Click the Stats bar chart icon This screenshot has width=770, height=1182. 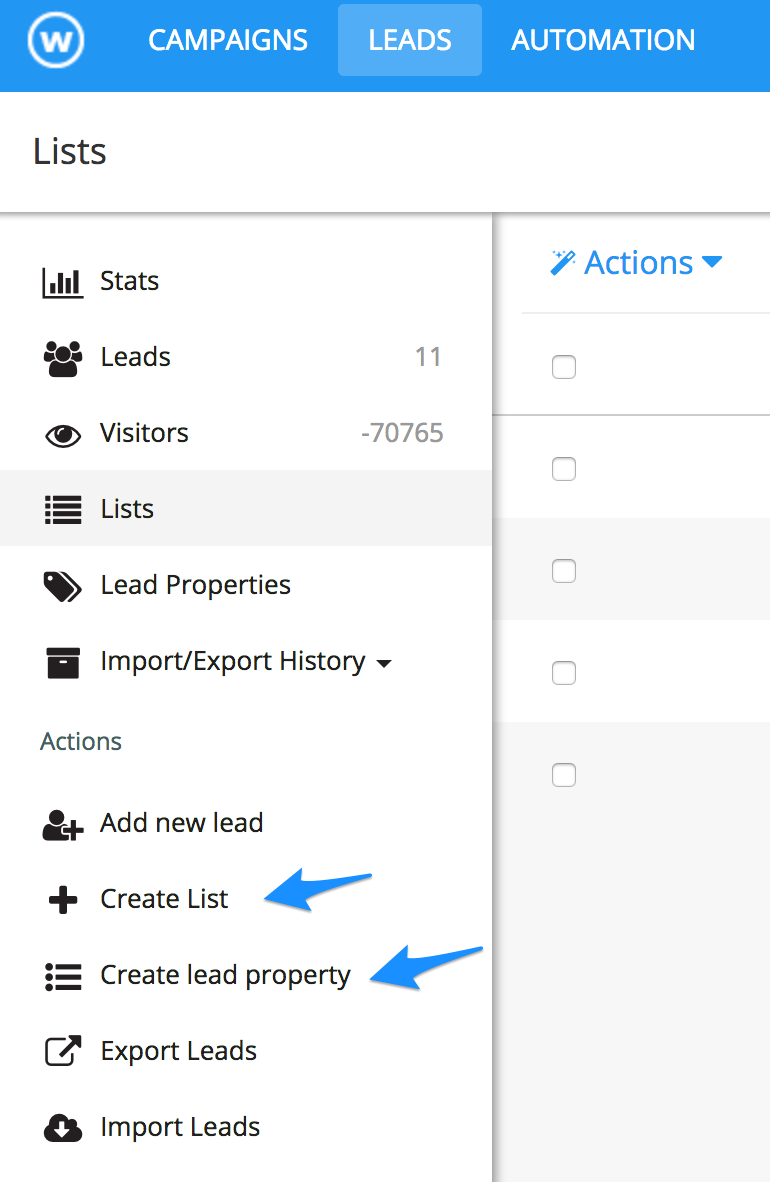62,282
